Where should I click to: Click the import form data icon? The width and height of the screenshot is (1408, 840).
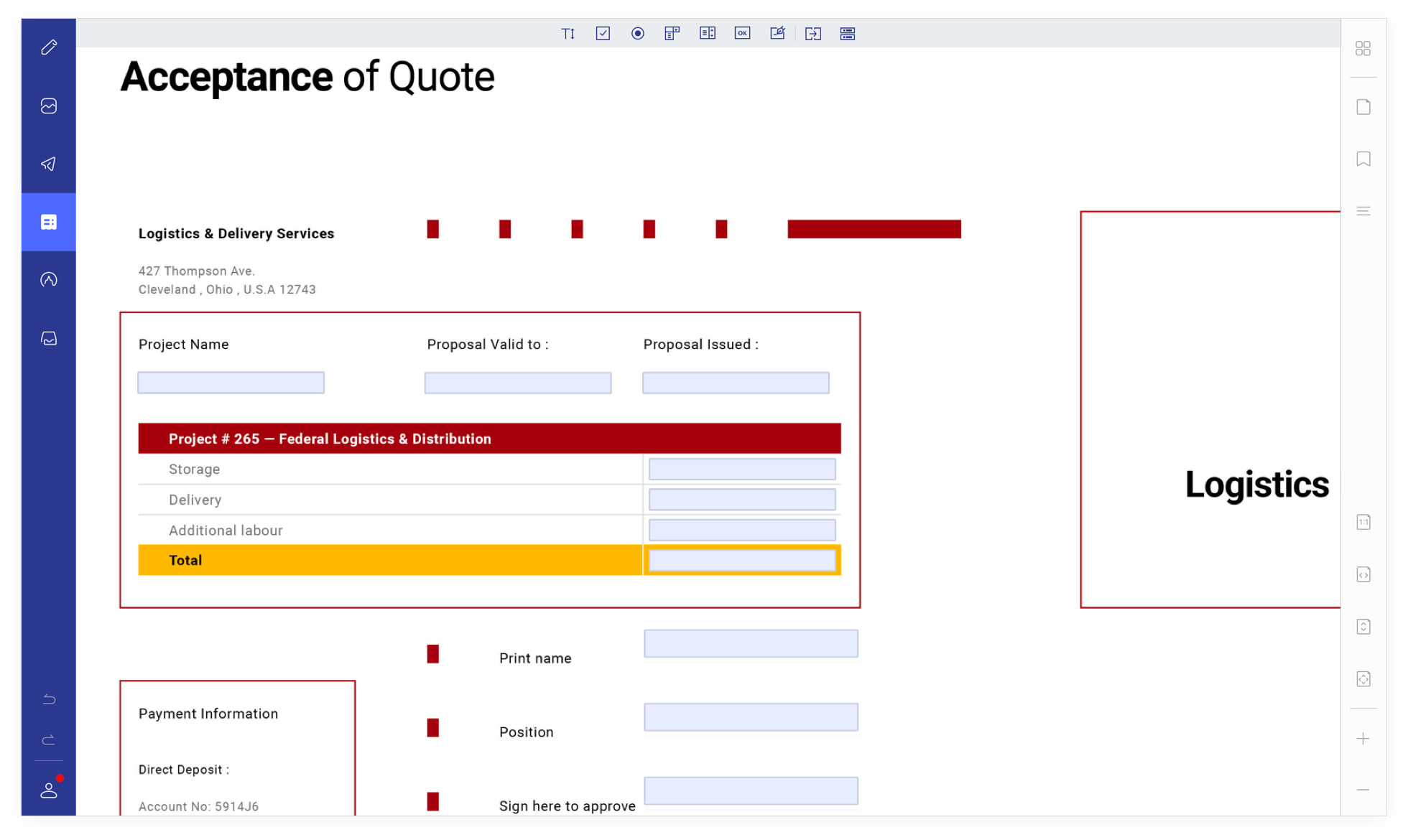tap(812, 34)
